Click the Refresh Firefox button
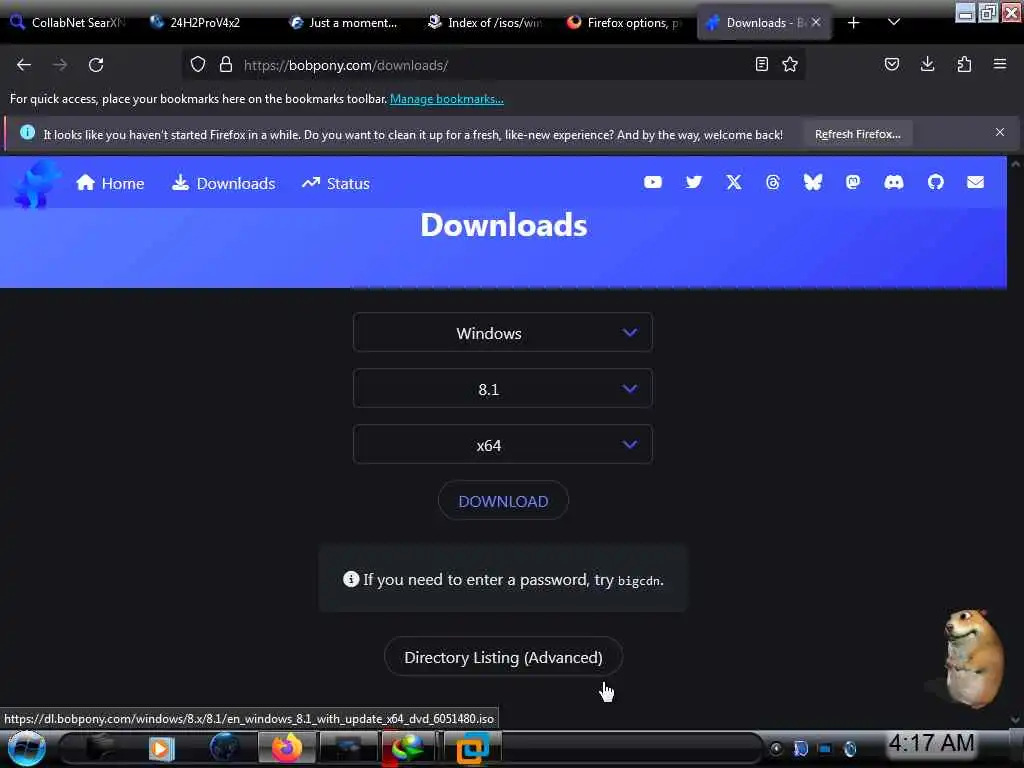This screenshot has height=768, width=1024. click(857, 134)
